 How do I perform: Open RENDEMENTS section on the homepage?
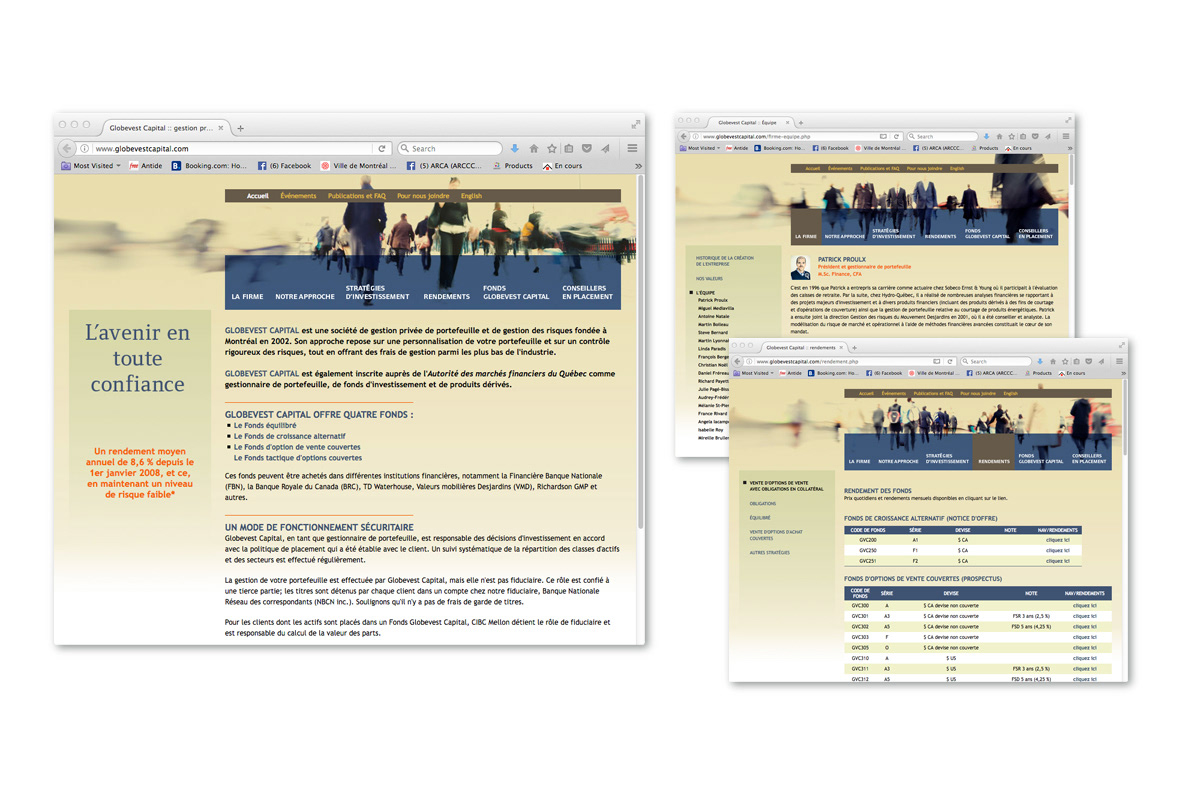tap(446, 297)
